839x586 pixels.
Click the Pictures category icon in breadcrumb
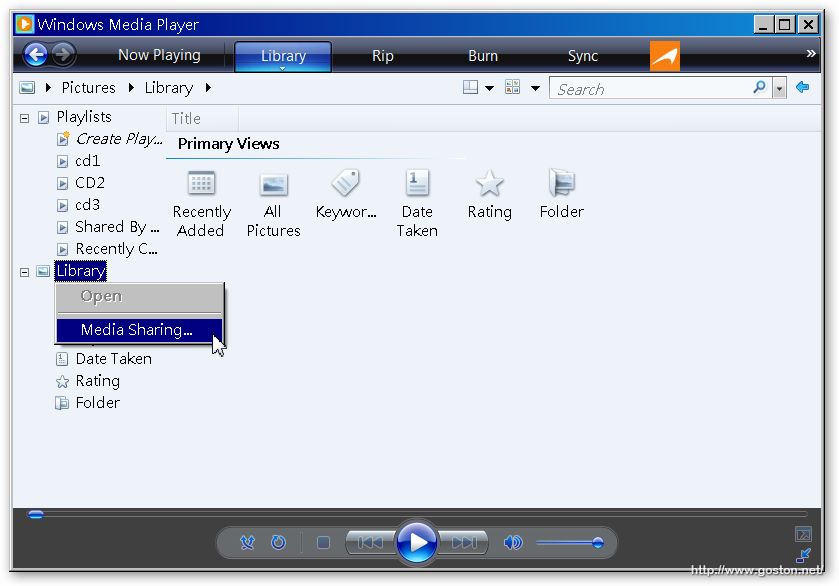27,87
